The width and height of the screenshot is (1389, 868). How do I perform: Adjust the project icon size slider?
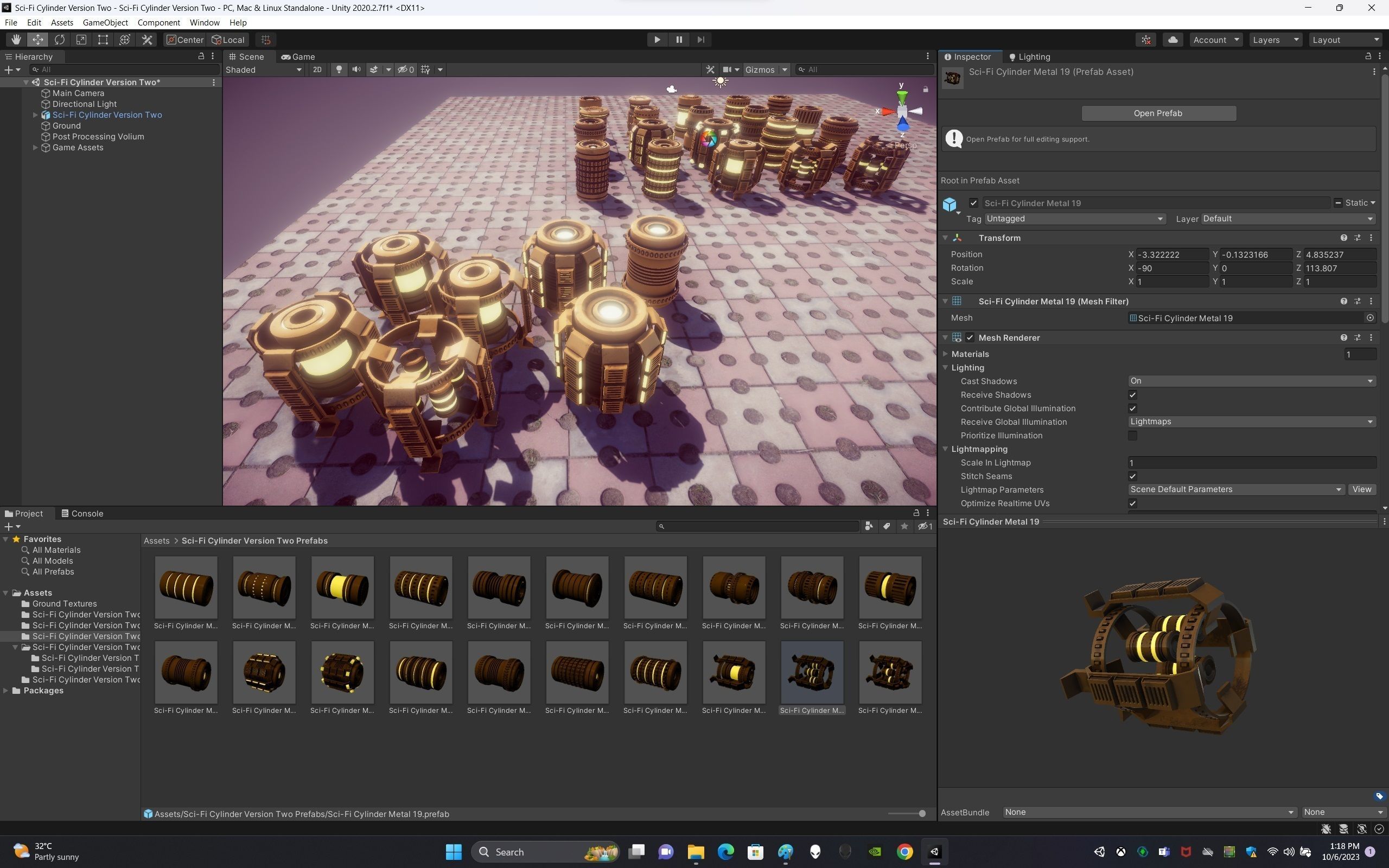tap(922, 814)
